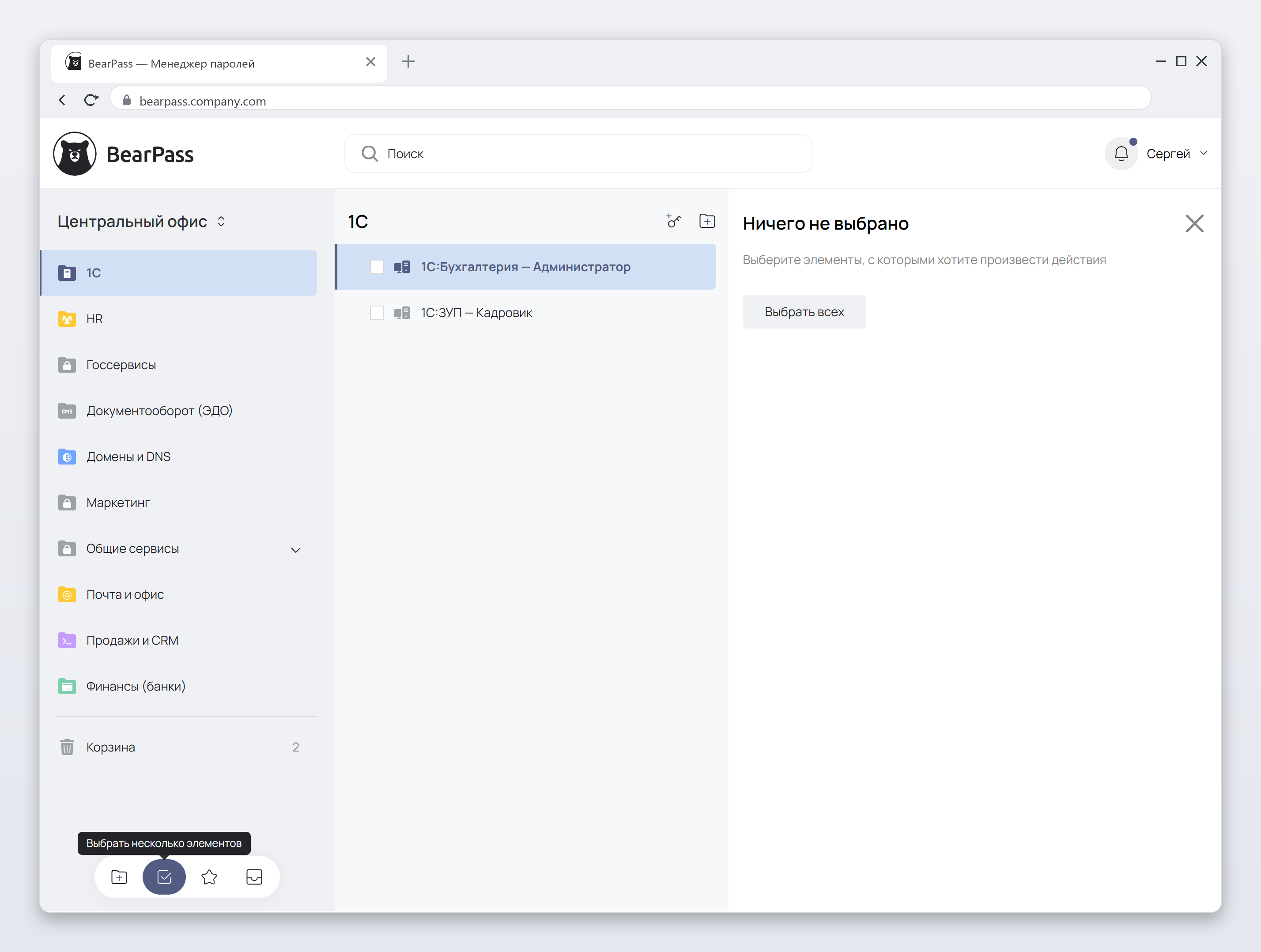Screen dimensions: 1261x952
Task: Click the add password key icon
Action: [x=674, y=221]
